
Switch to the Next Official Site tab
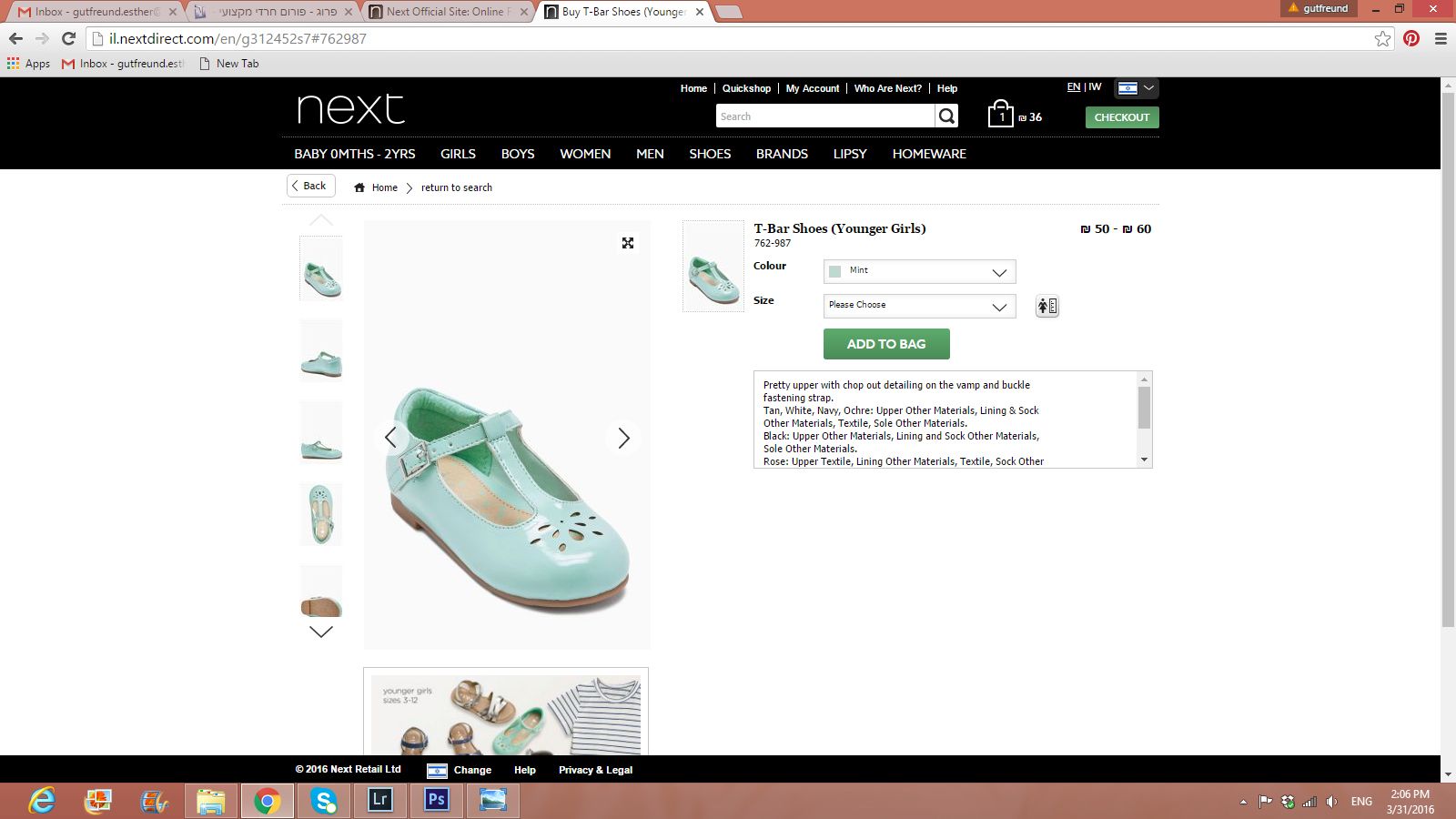[450, 12]
